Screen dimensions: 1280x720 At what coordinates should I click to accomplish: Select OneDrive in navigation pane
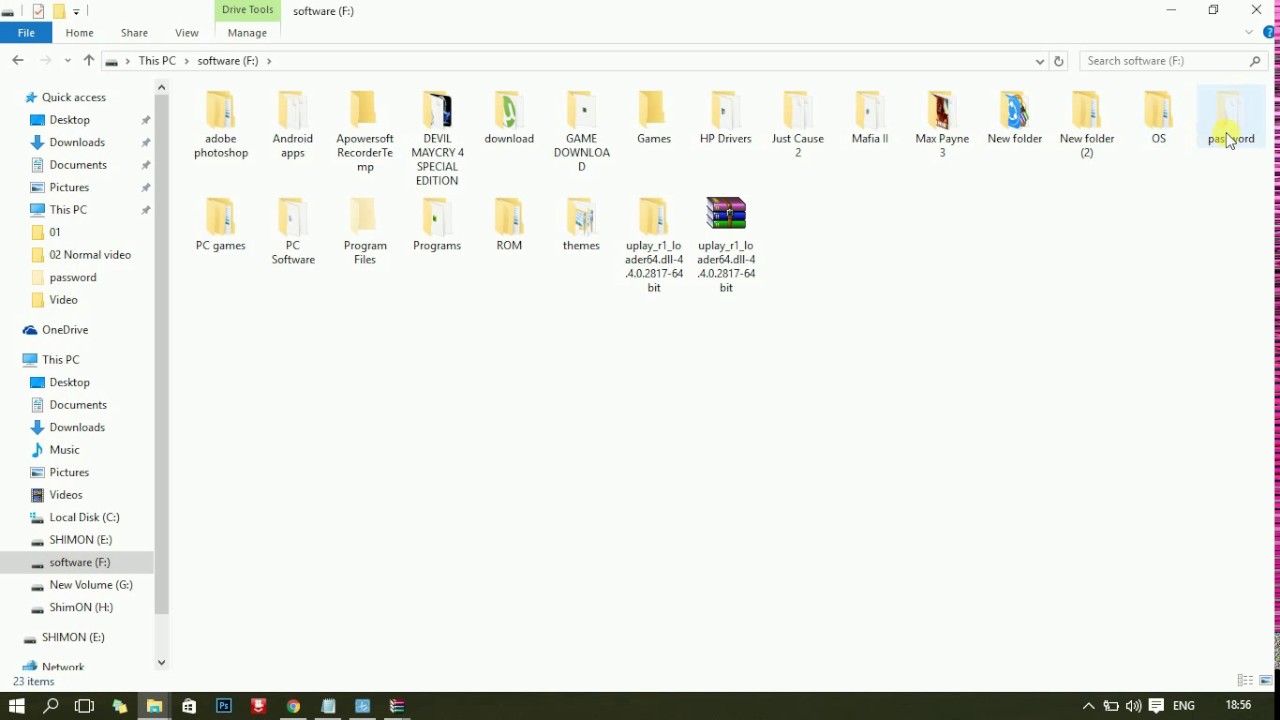pos(65,330)
